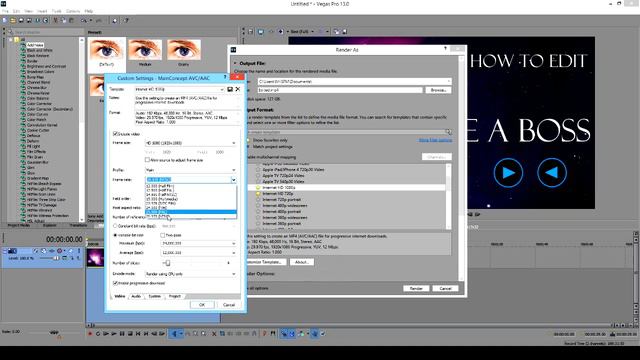Click the Cut icon in the main toolbar

[x=56, y=20]
